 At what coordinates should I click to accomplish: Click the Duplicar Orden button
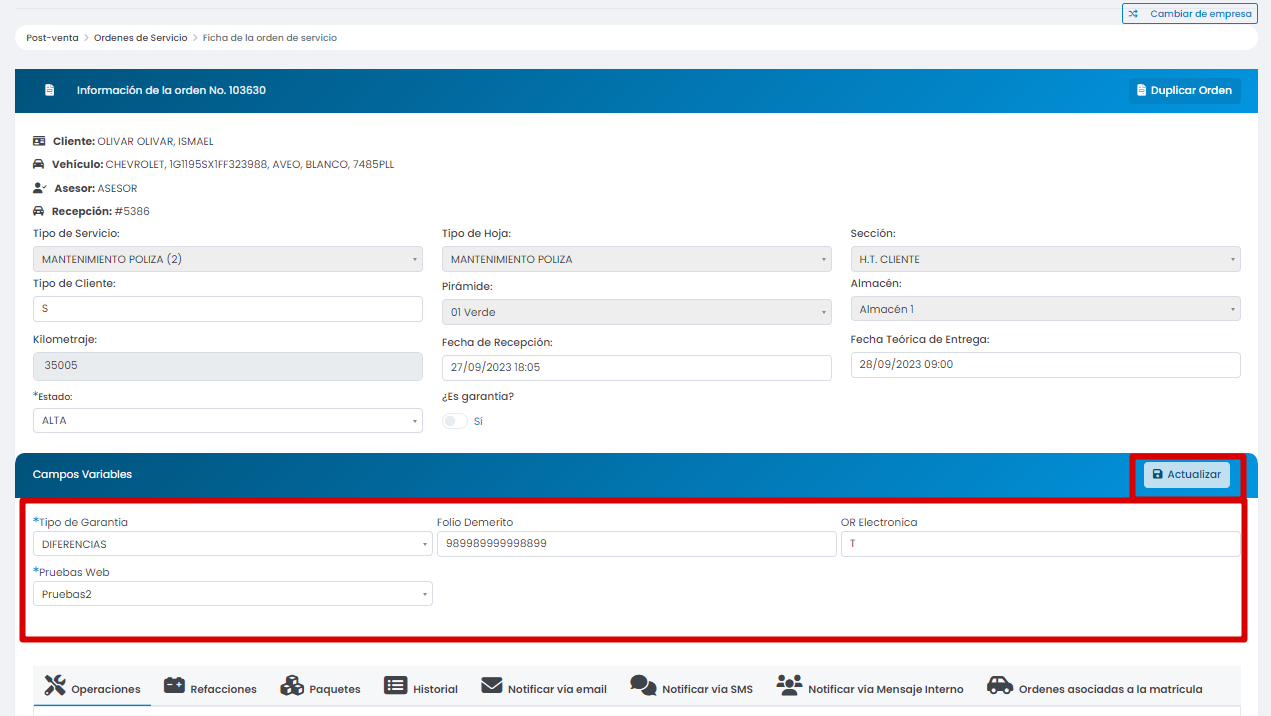1185,90
